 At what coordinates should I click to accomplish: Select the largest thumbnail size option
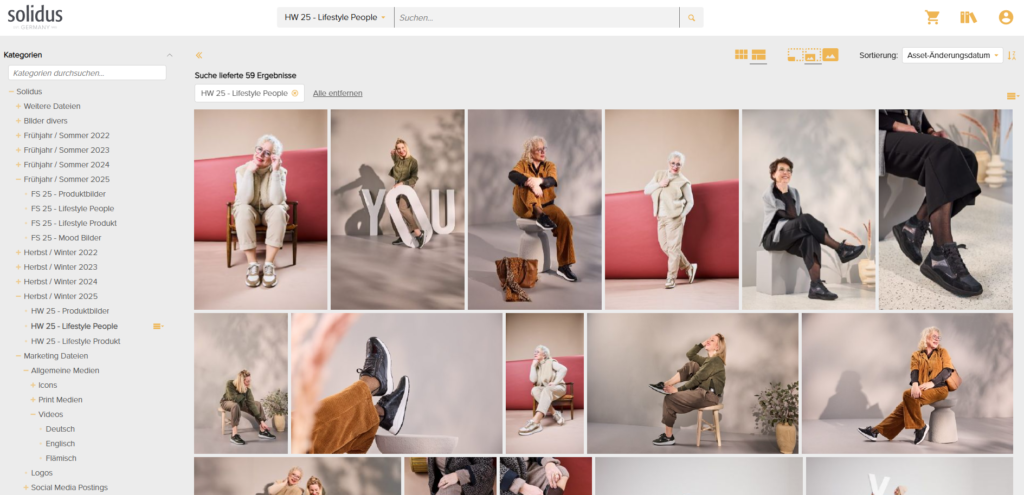[830, 55]
